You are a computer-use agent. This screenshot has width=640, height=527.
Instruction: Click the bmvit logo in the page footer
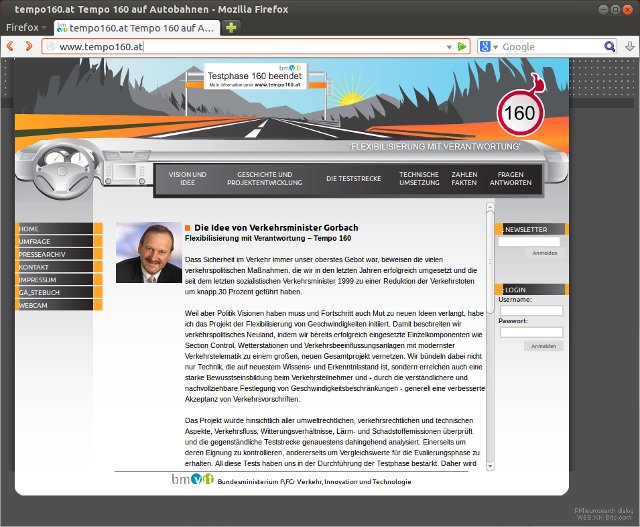[194, 481]
